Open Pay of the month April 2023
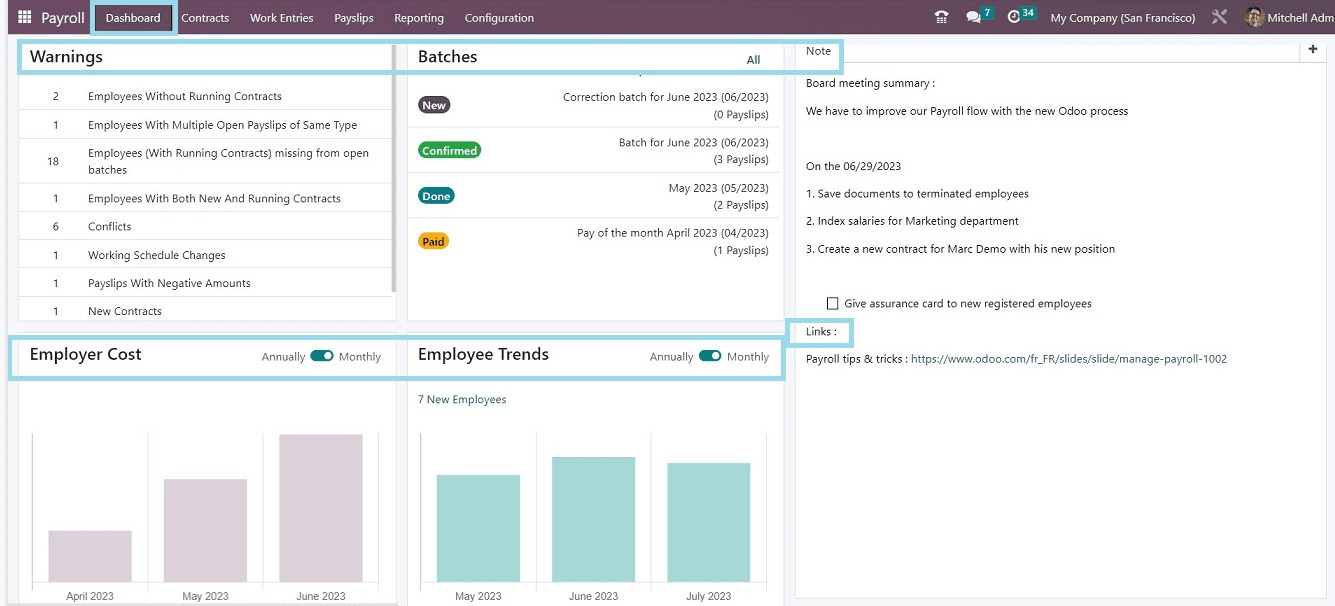Screen dimensions: 1335x606 [x=672, y=233]
